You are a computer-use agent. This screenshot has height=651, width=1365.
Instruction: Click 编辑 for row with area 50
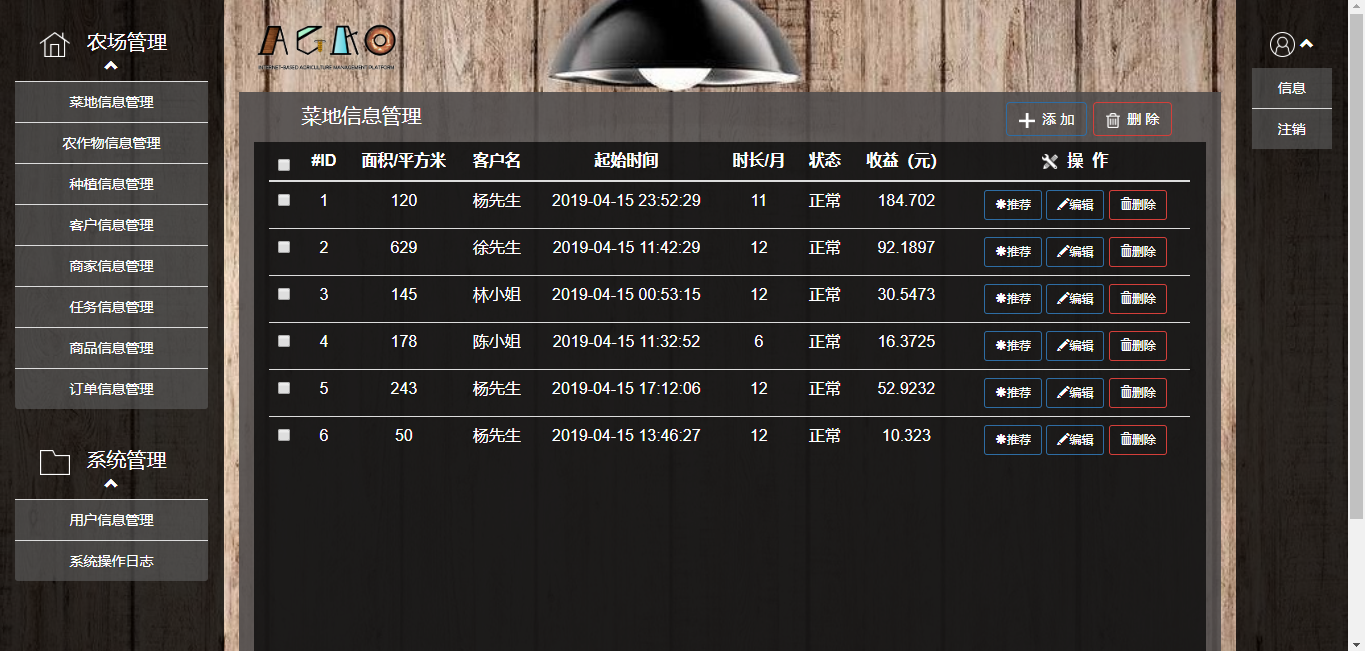[1075, 440]
